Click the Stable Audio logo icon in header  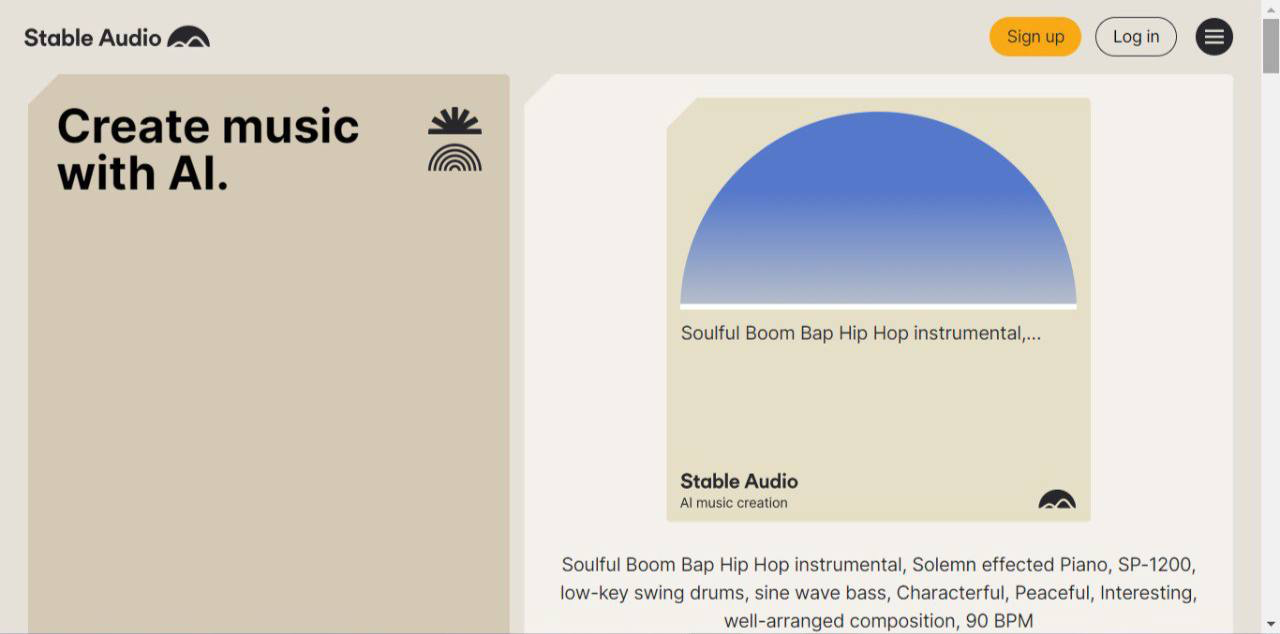tap(188, 38)
